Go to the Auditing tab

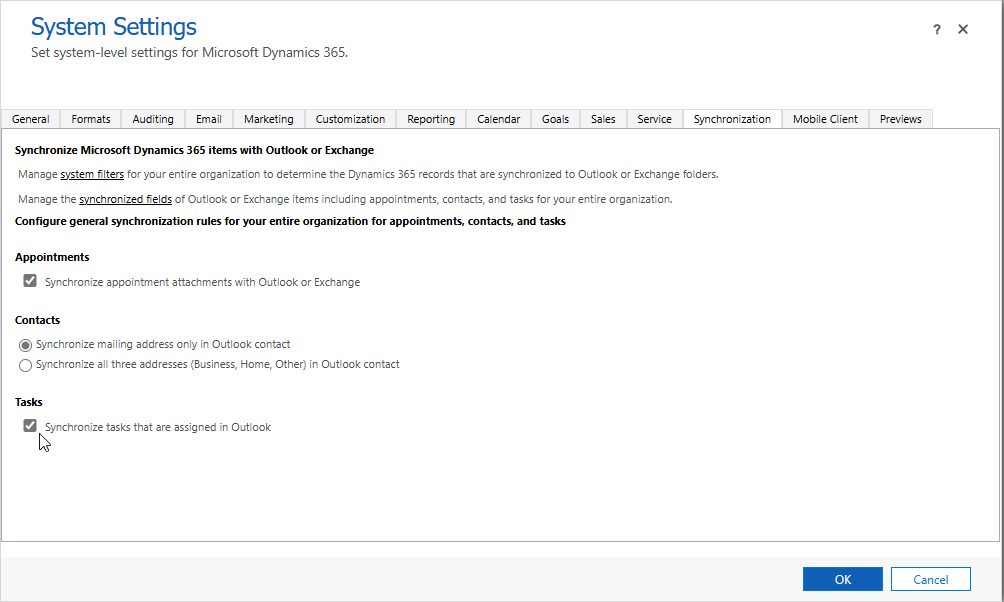pyautogui.click(x=153, y=119)
